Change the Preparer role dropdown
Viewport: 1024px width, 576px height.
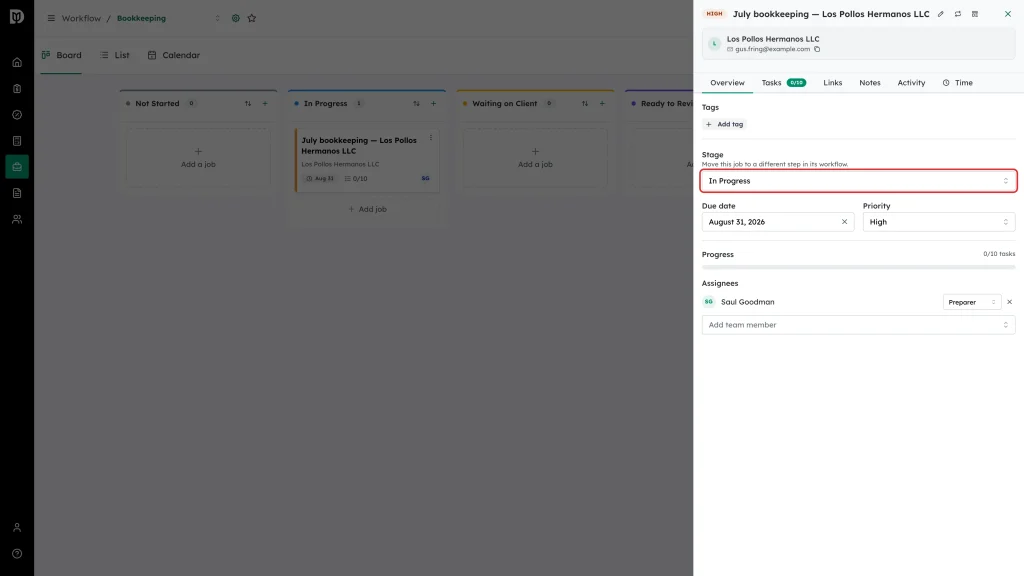[972, 302]
